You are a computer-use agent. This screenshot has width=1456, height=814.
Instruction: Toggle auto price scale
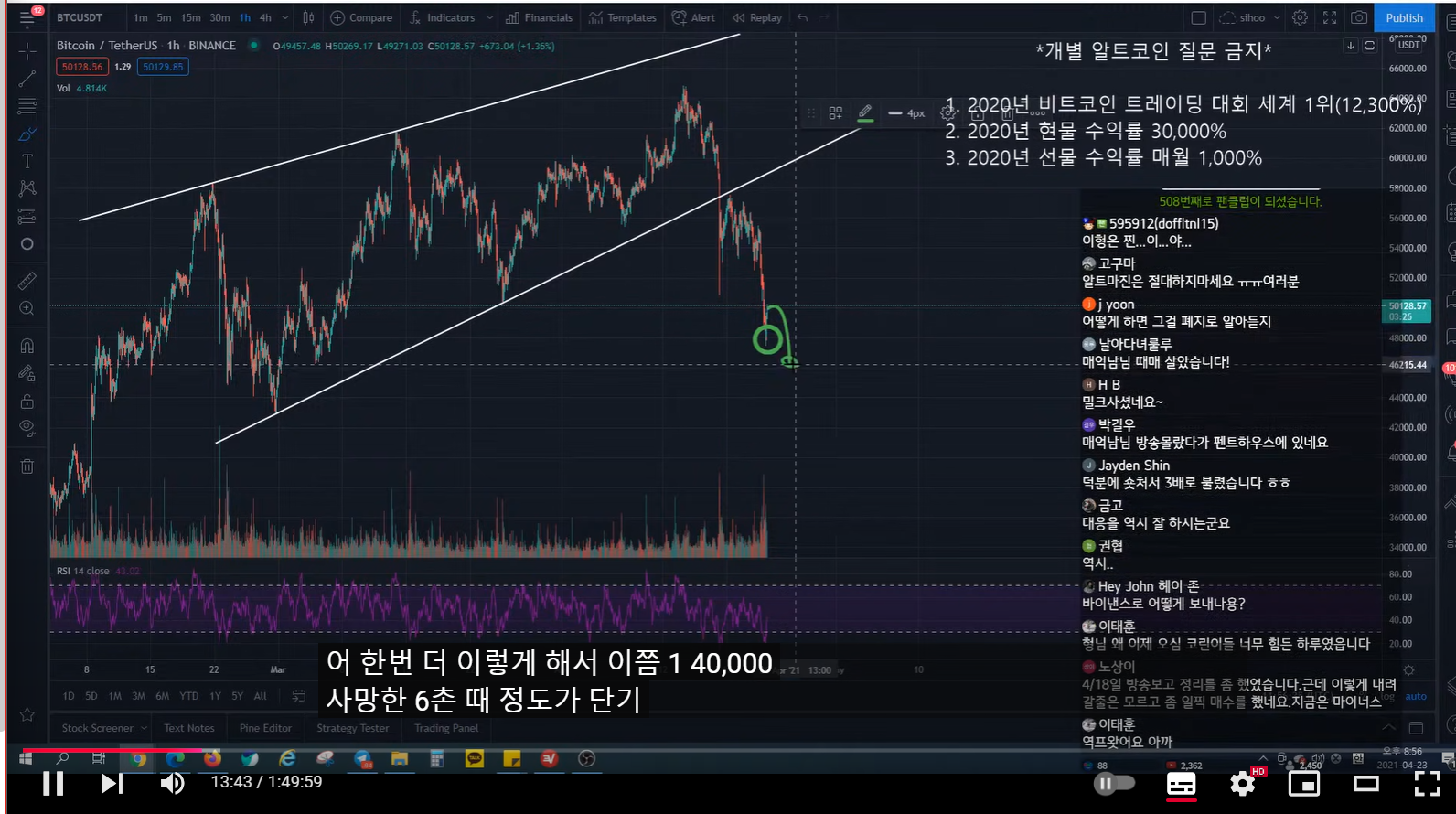pos(1416,697)
